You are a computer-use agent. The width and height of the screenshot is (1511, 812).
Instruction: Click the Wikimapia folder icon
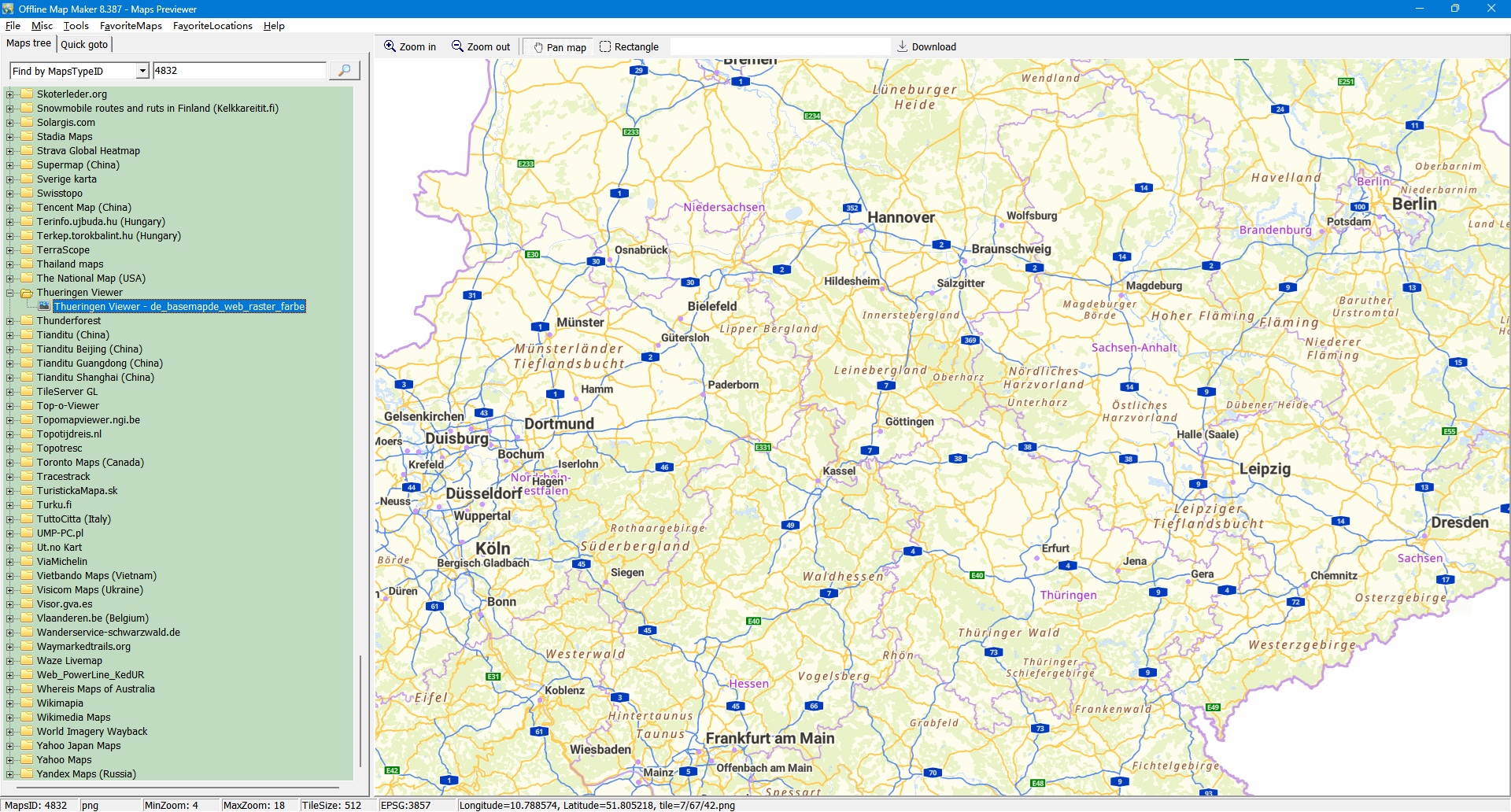coord(27,703)
